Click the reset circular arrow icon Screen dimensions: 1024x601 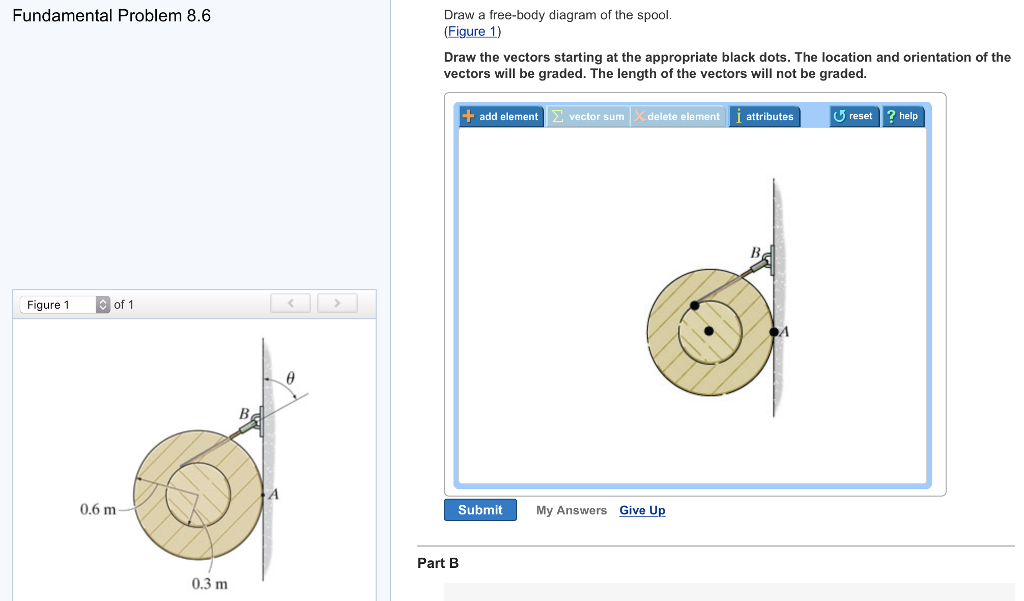click(839, 116)
